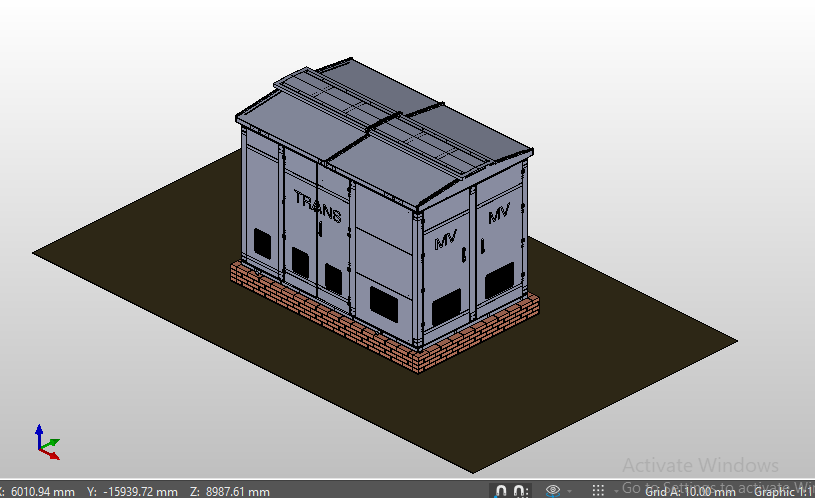
Task: Click the XYZ axis triad in the viewport
Action: point(47,442)
